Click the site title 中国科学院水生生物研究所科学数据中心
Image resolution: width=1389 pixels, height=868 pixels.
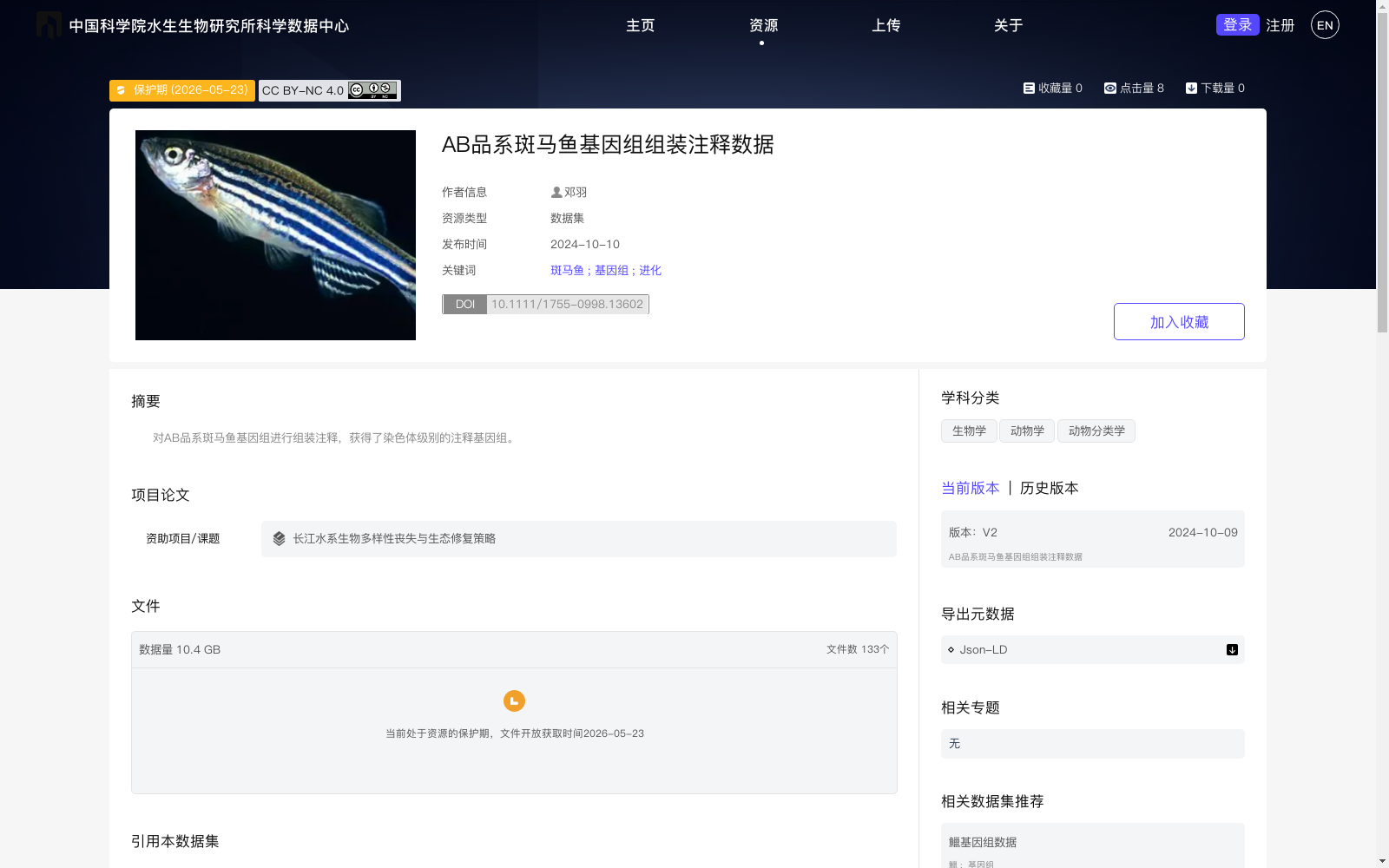[209, 26]
